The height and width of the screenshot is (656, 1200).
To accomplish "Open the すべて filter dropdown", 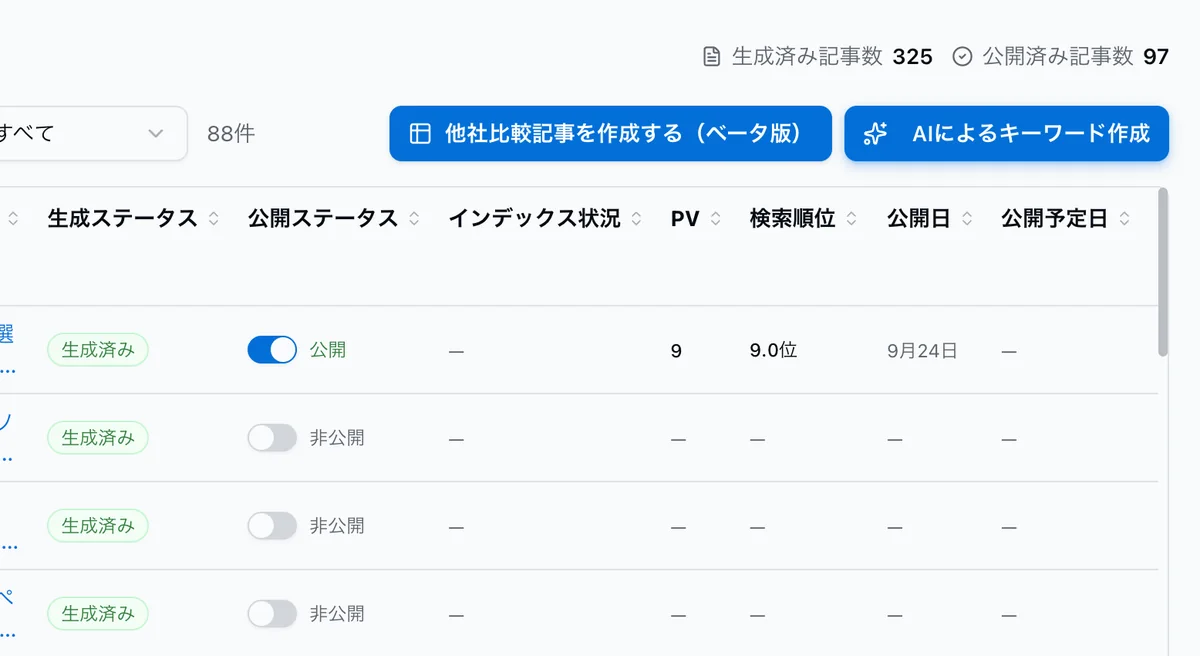I will pos(90,133).
